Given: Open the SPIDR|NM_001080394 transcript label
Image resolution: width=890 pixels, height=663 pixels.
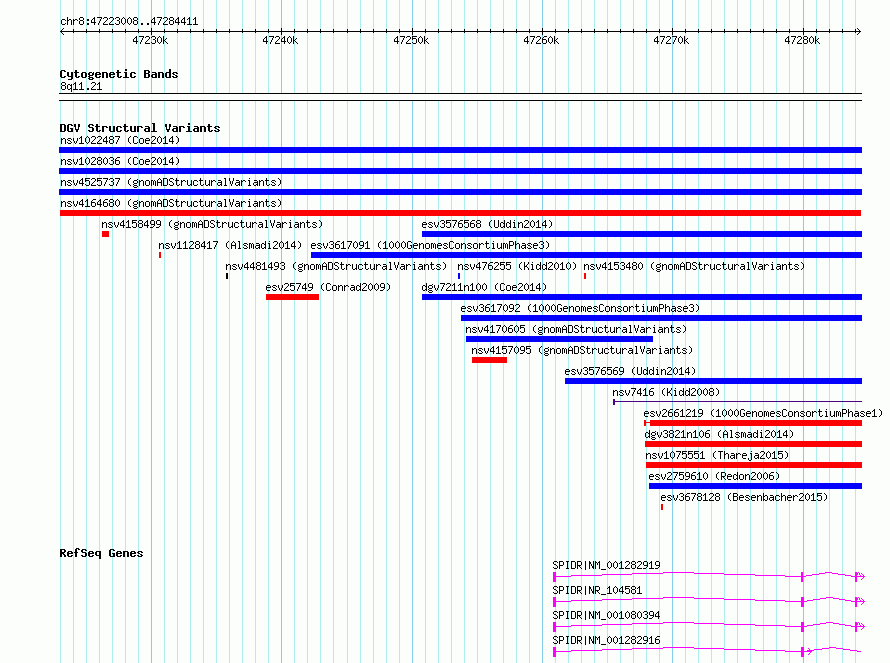Looking at the screenshot, I should tap(606, 615).
